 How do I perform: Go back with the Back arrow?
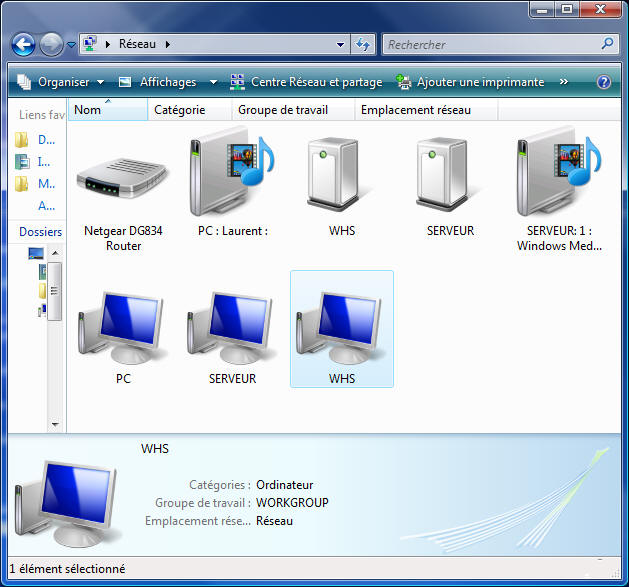24,44
